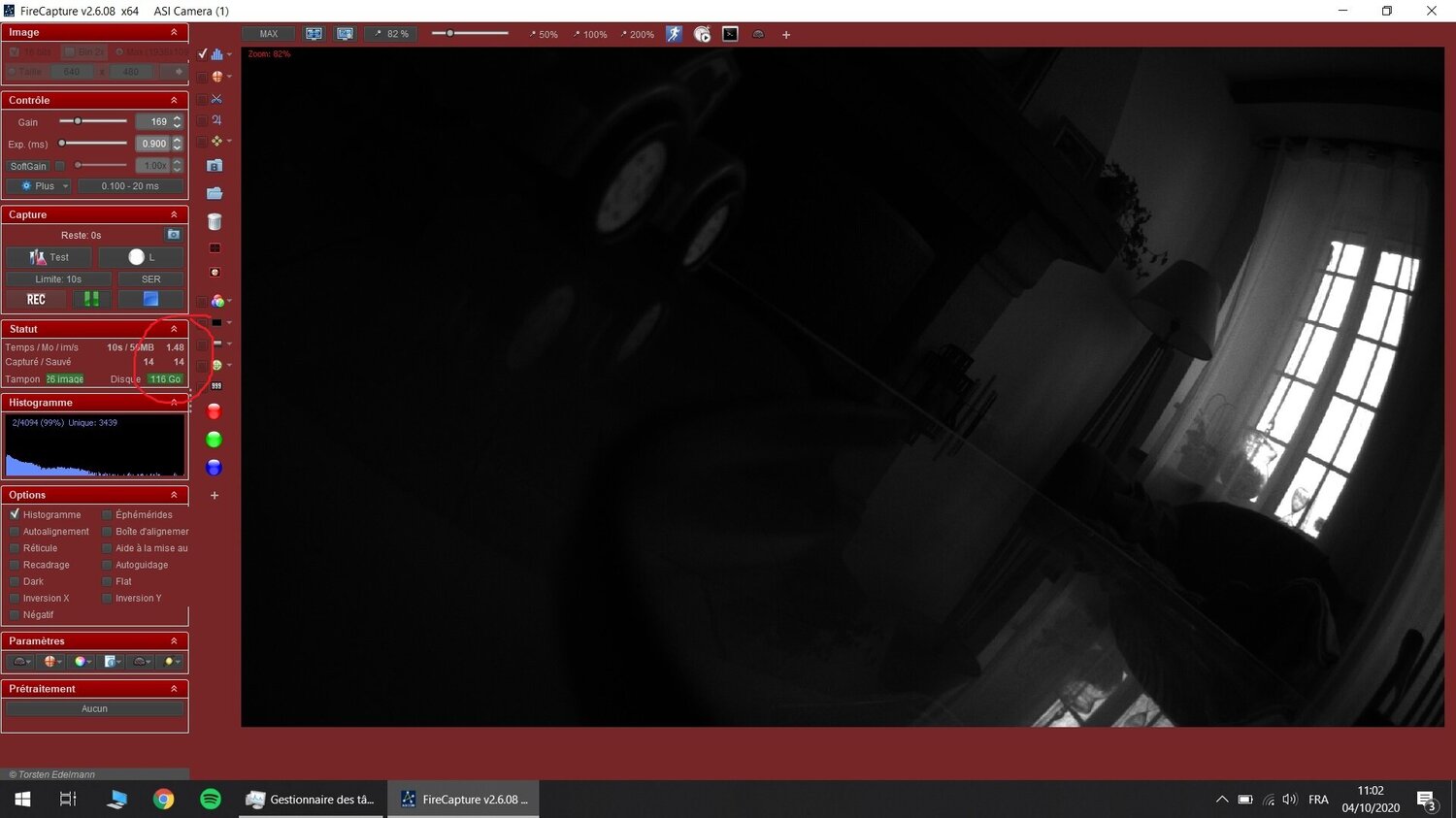This screenshot has height=818, width=1456.
Task: Click the Test button
Action: (x=50, y=257)
